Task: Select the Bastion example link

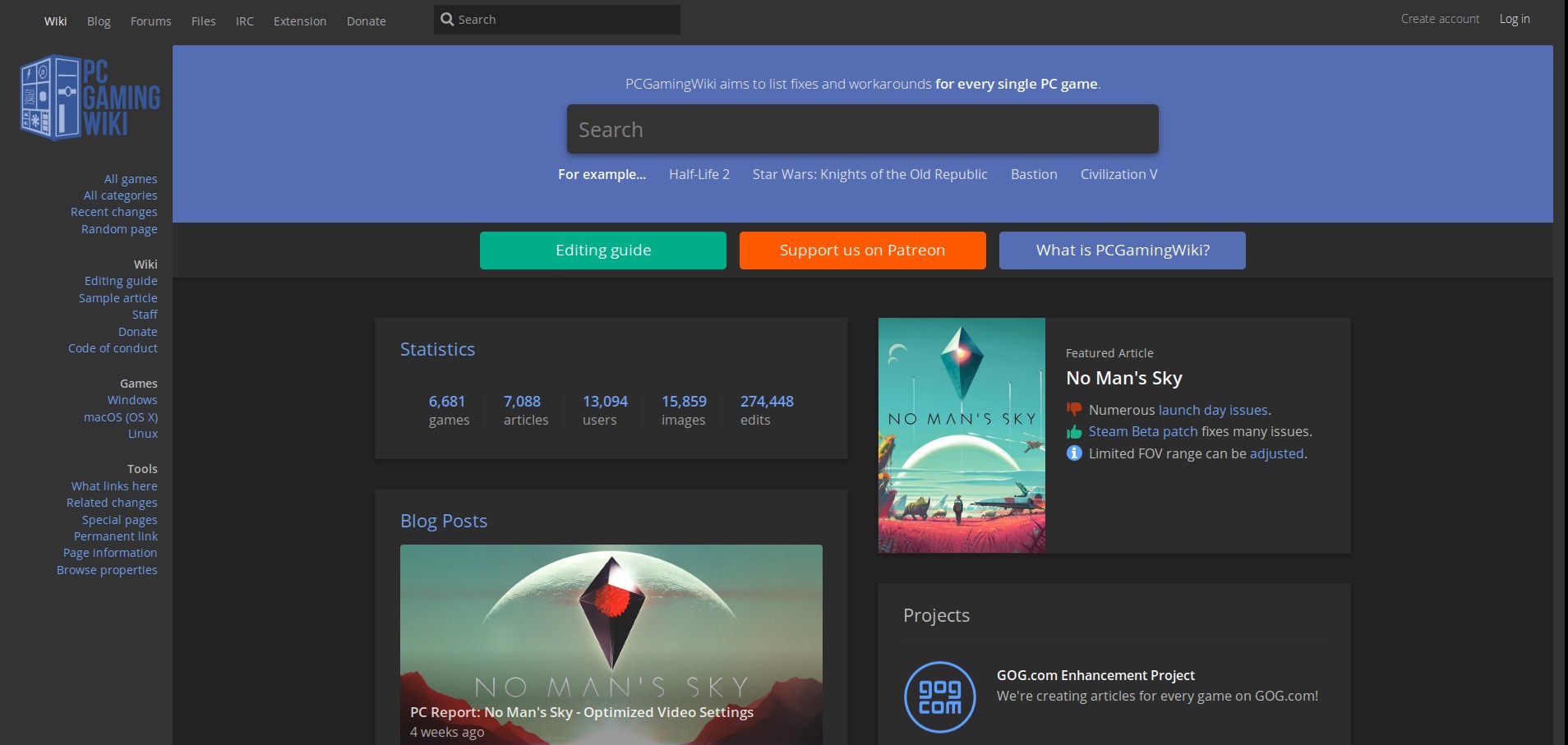Action: [x=1034, y=174]
